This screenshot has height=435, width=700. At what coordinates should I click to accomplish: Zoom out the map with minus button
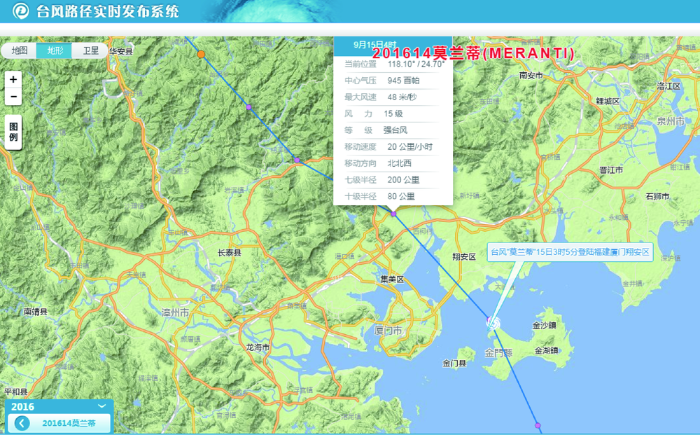13,97
